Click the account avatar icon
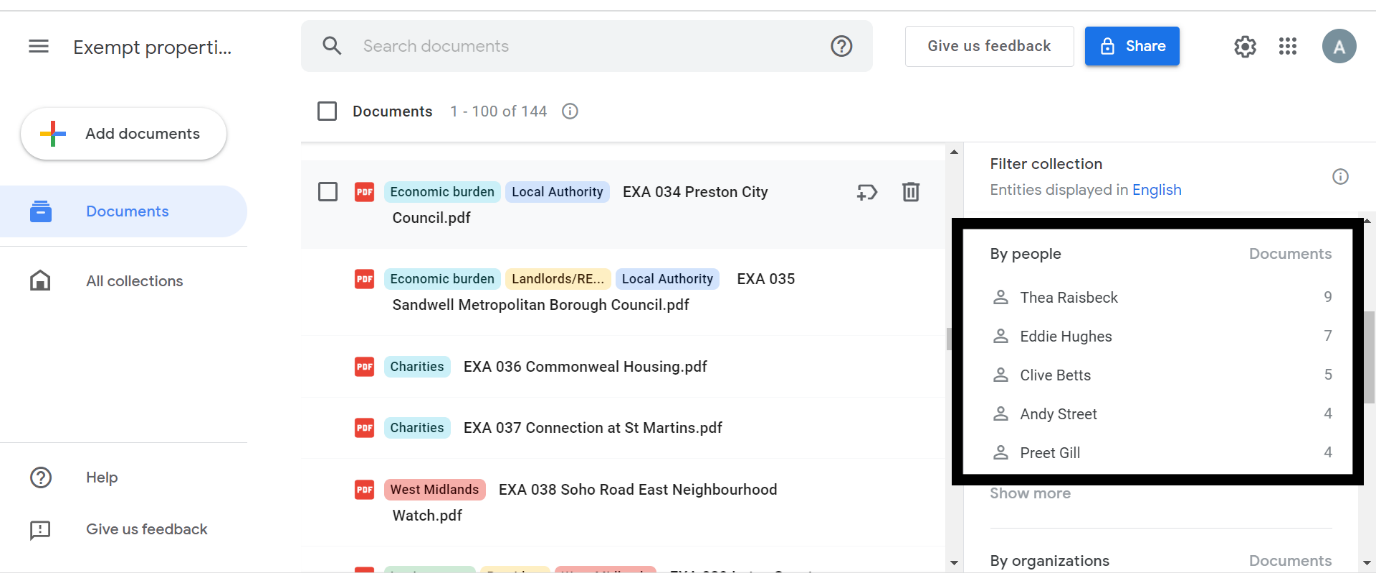This screenshot has height=576, width=1376. [x=1338, y=46]
